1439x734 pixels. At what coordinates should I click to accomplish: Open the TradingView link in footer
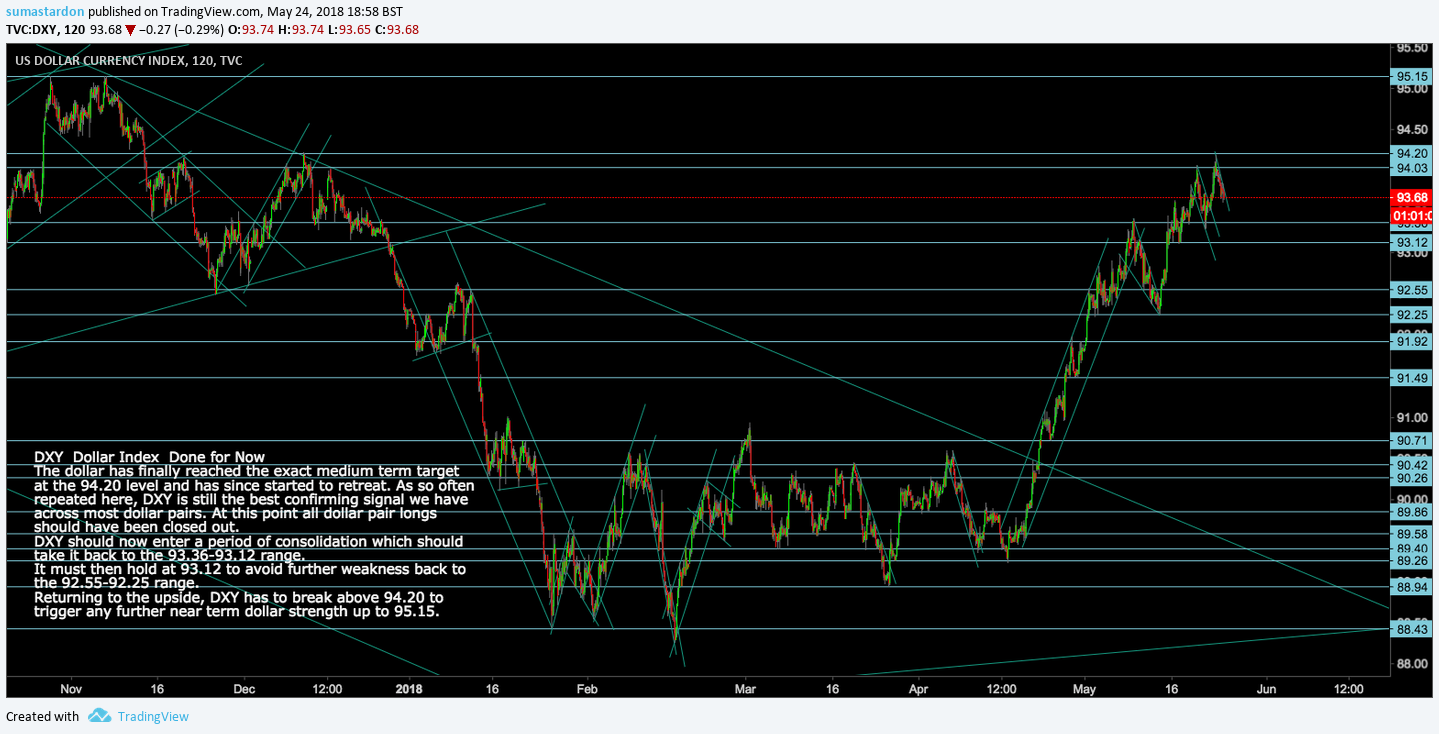click(153, 716)
